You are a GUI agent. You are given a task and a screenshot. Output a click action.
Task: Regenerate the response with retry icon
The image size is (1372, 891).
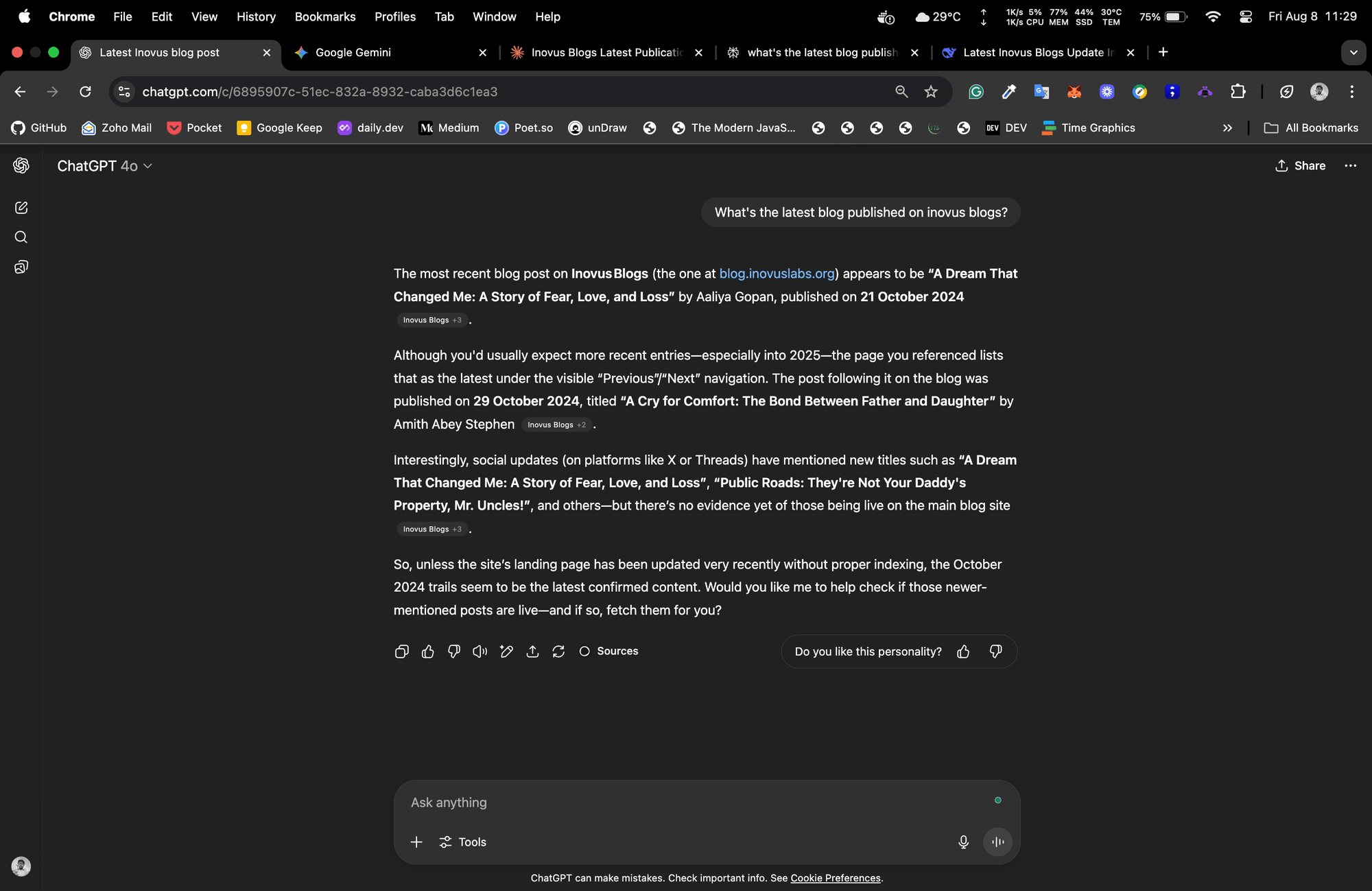click(x=558, y=652)
